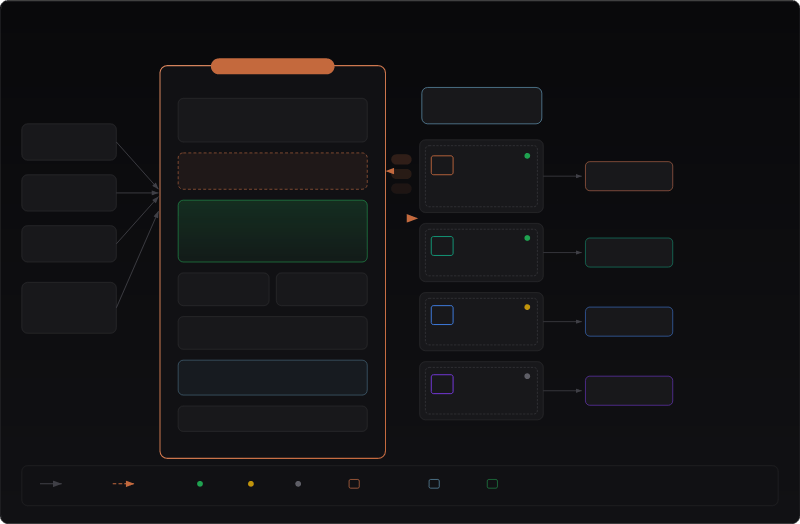Viewport: 800px width, 524px height.
Task: Click the orange-outlined square icon in its card
Action: point(442,165)
